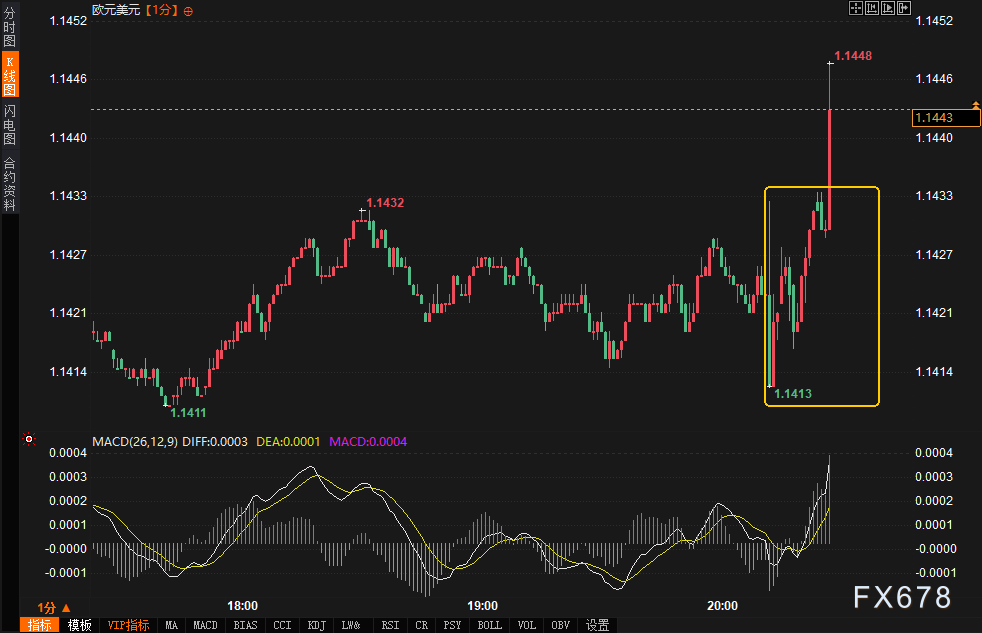The height and width of the screenshot is (633, 982).
Task: Click the red sun-shaped icon left of MACD label
Action: pyautogui.click(x=29, y=440)
